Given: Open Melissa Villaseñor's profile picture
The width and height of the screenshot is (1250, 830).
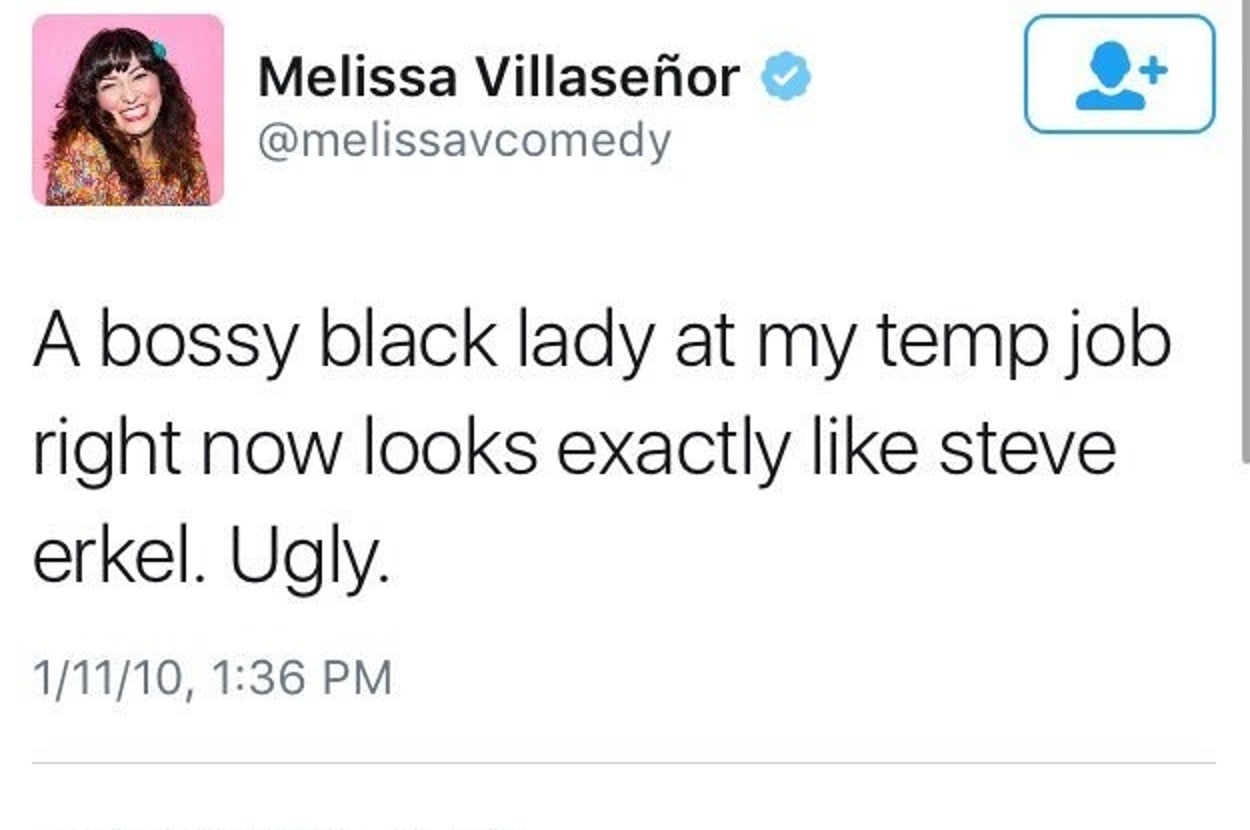Looking at the screenshot, I should [x=128, y=110].
